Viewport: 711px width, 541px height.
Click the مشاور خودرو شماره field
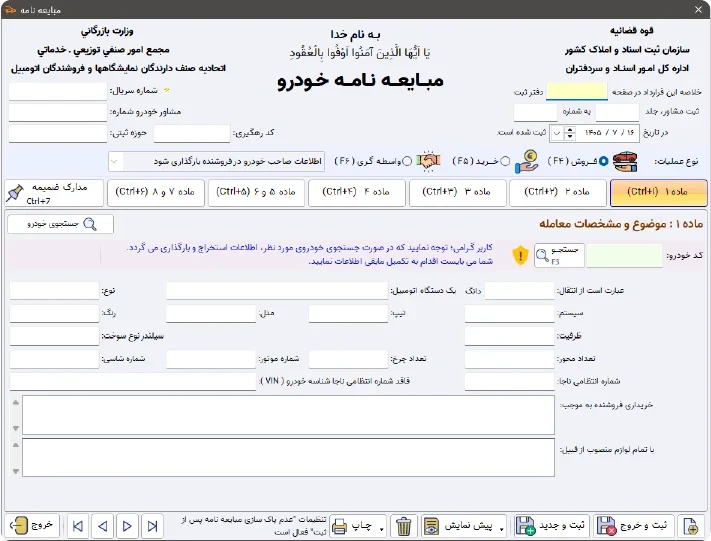(58, 112)
